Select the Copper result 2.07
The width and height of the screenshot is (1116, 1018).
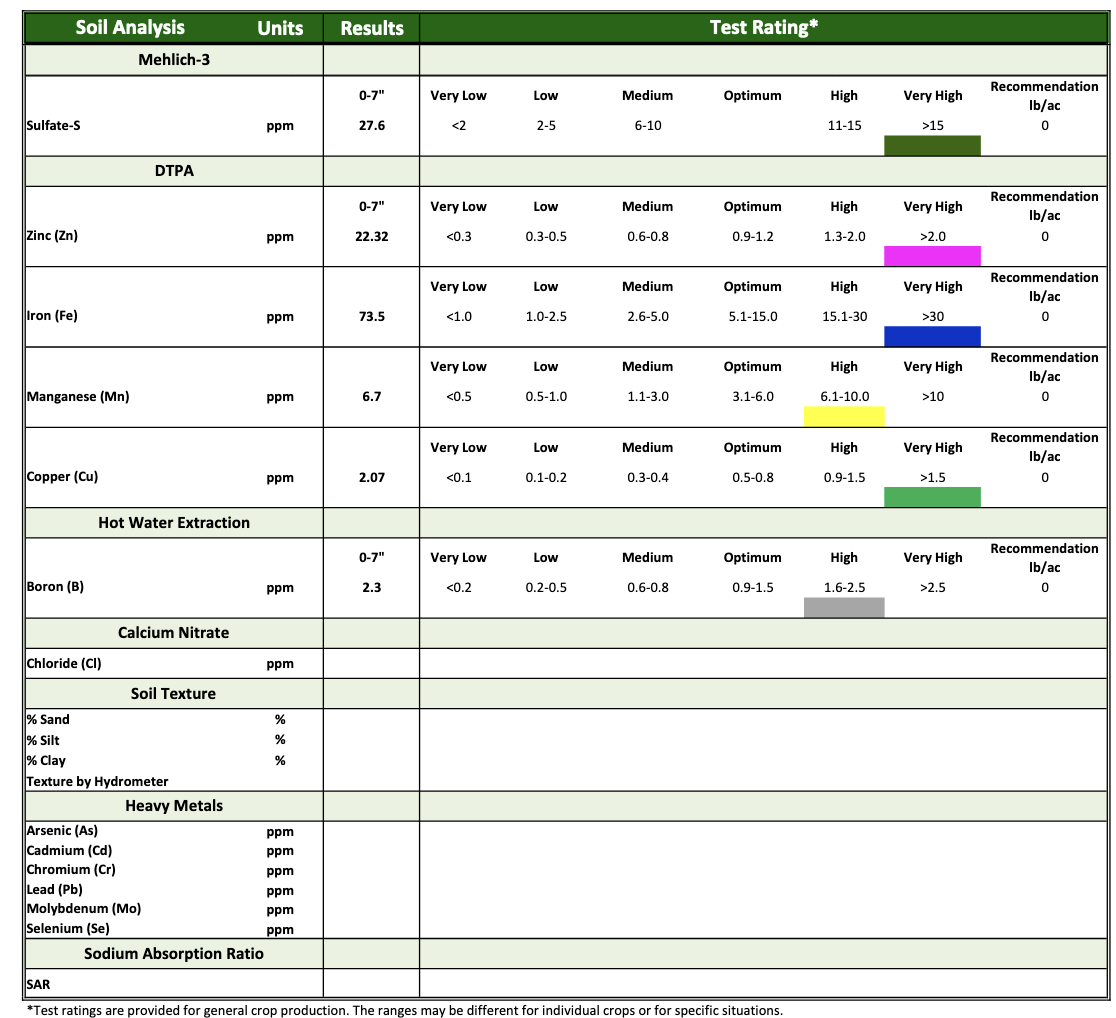coord(372,478)
